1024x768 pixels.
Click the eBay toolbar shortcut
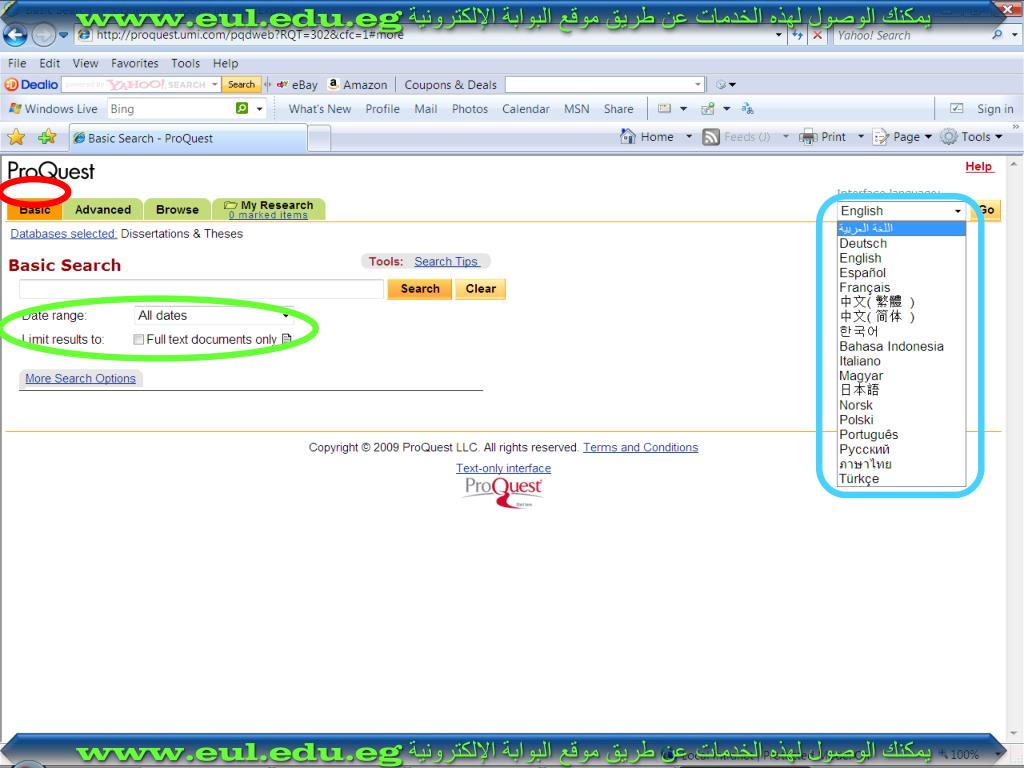(297, 85)
